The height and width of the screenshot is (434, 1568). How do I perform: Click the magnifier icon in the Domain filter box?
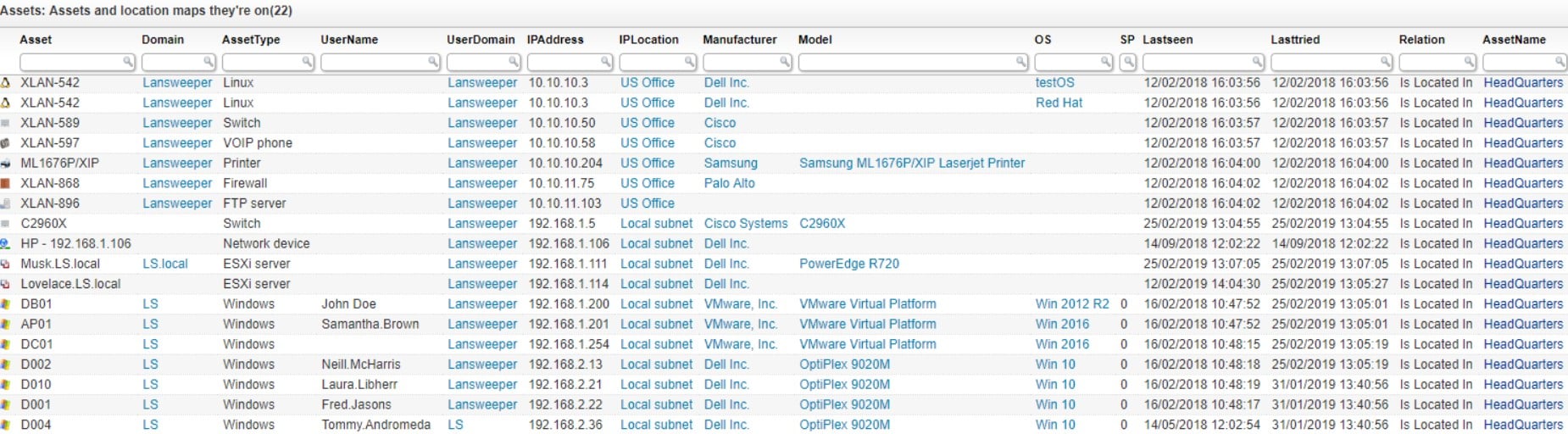(209, 62)
